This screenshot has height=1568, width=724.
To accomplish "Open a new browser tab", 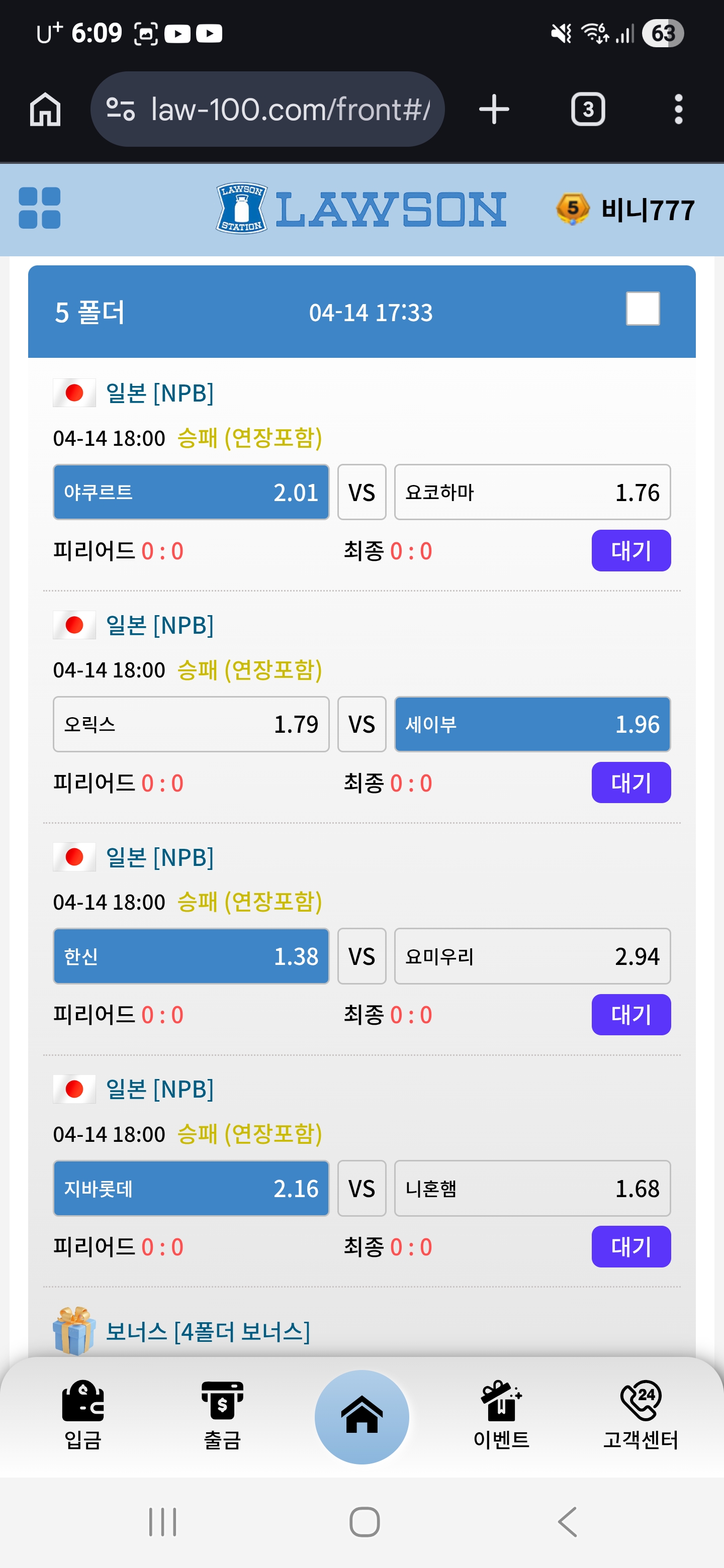I will [x=494, y=110].
